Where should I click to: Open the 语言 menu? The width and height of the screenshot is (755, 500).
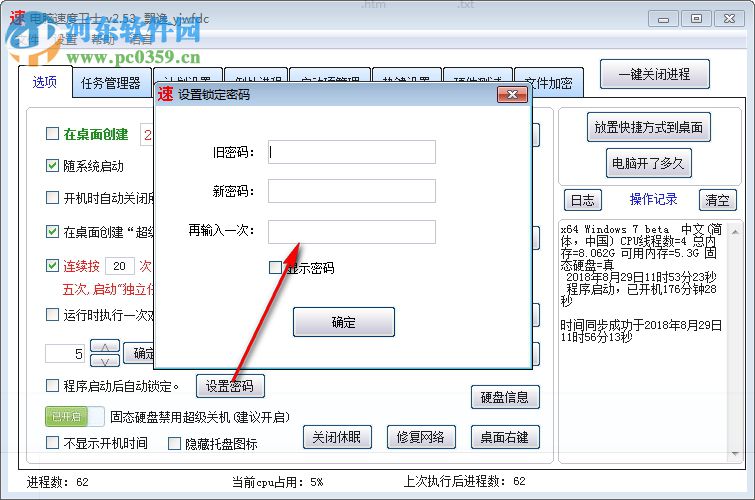(x=141, y=39)
